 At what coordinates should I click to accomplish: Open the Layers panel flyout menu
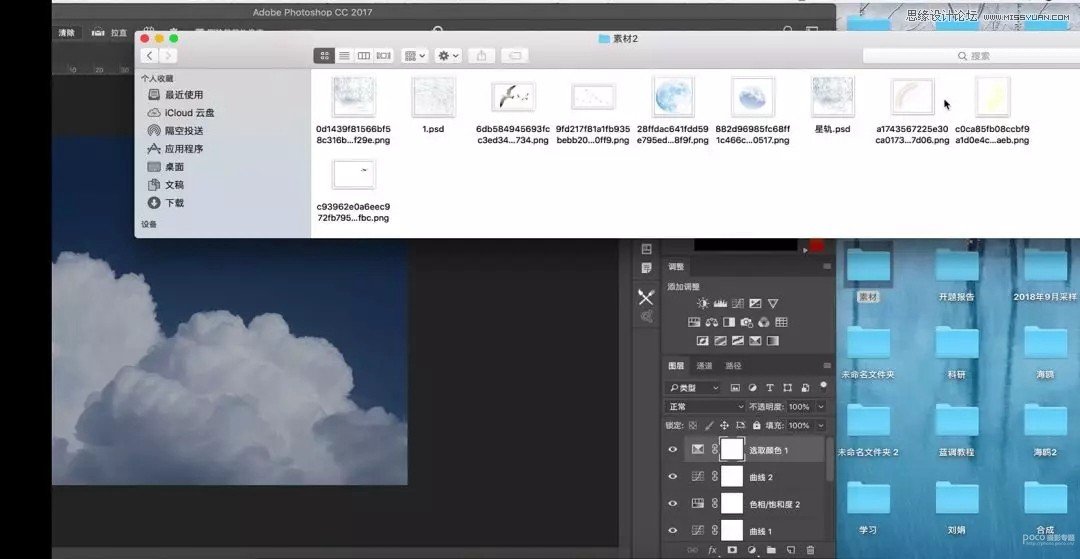point(827,366)
